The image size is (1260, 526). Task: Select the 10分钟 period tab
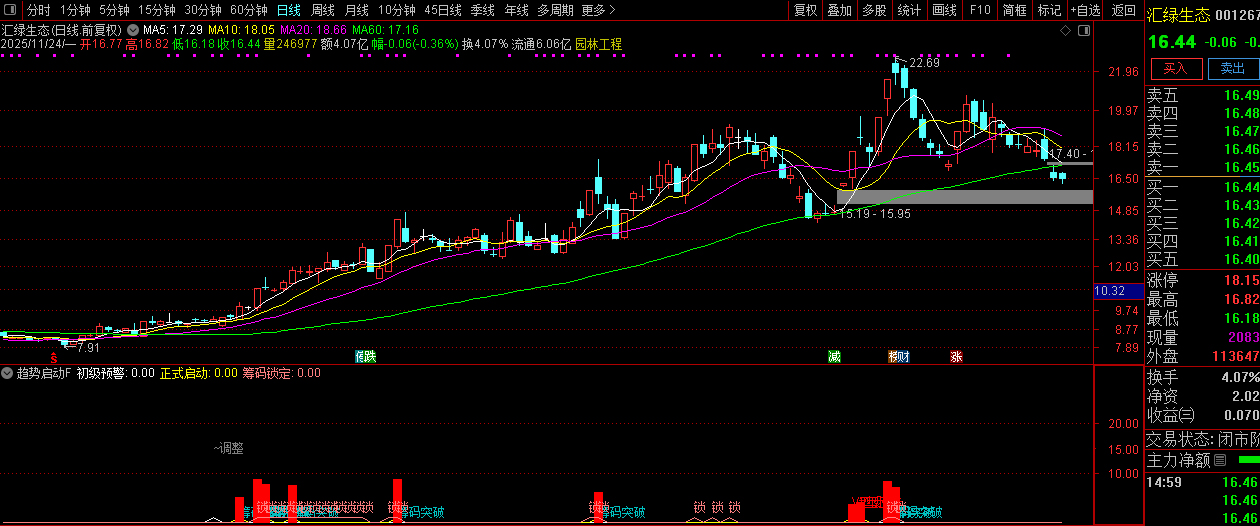pos(397,10)
